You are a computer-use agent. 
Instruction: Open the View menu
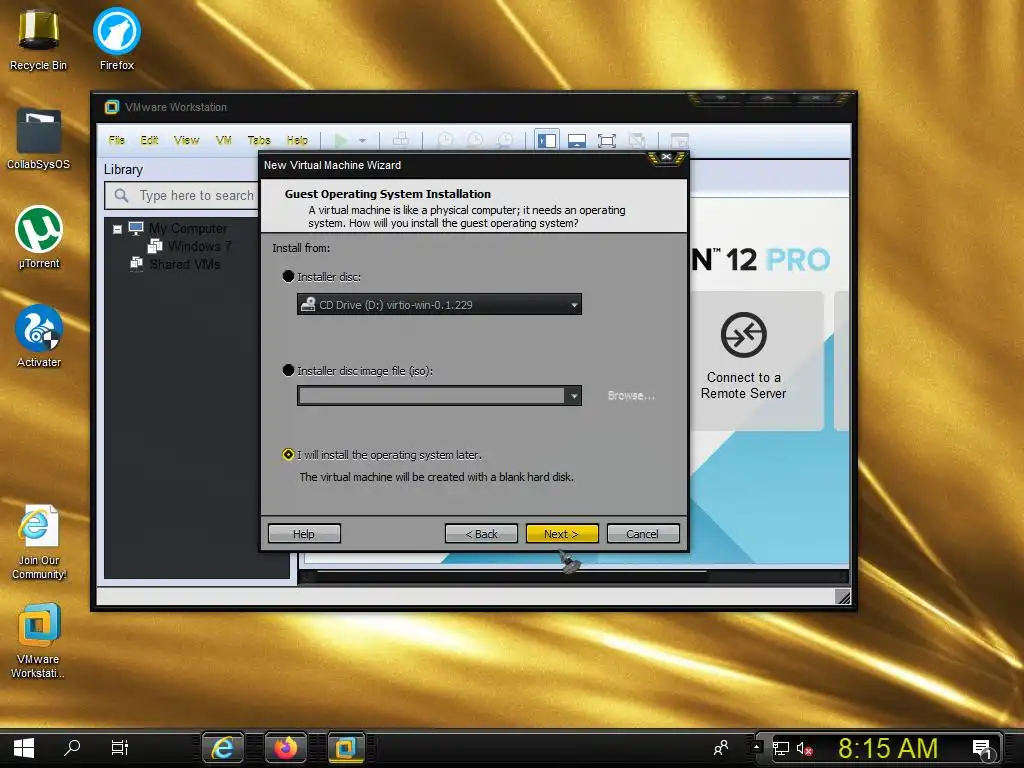186,140
